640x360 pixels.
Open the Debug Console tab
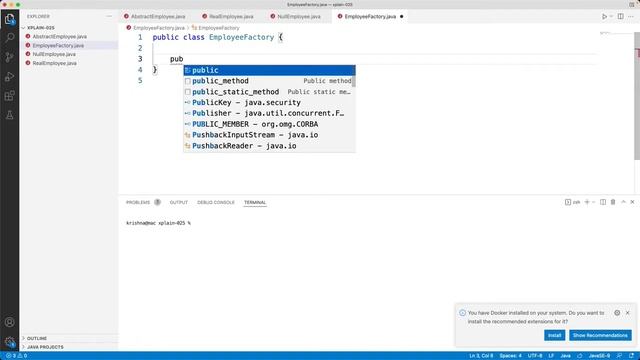pos(216,202)
